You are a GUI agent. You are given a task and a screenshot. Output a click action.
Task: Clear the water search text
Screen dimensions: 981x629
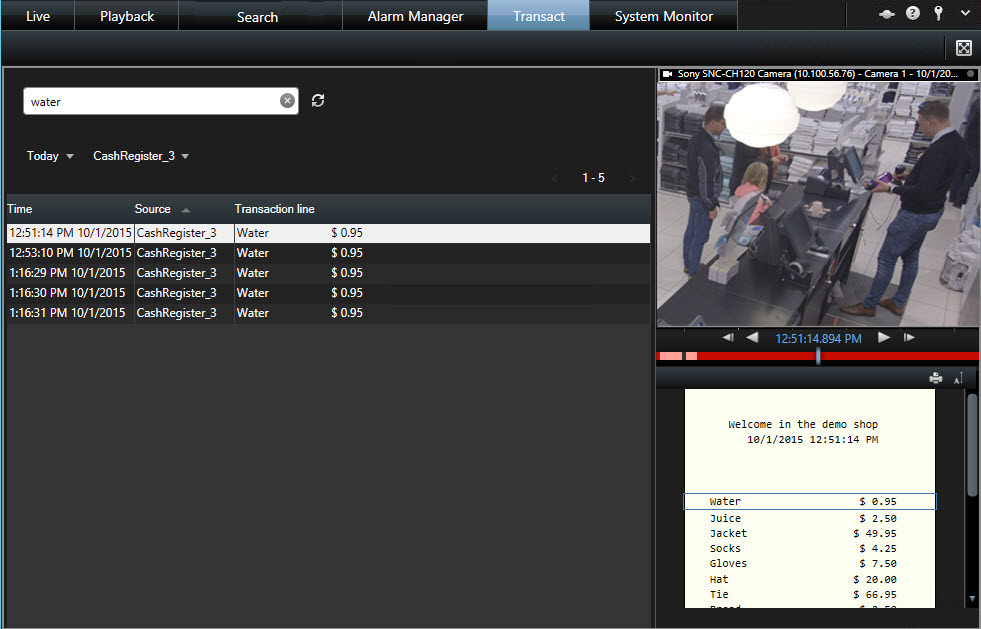[287, 101]
